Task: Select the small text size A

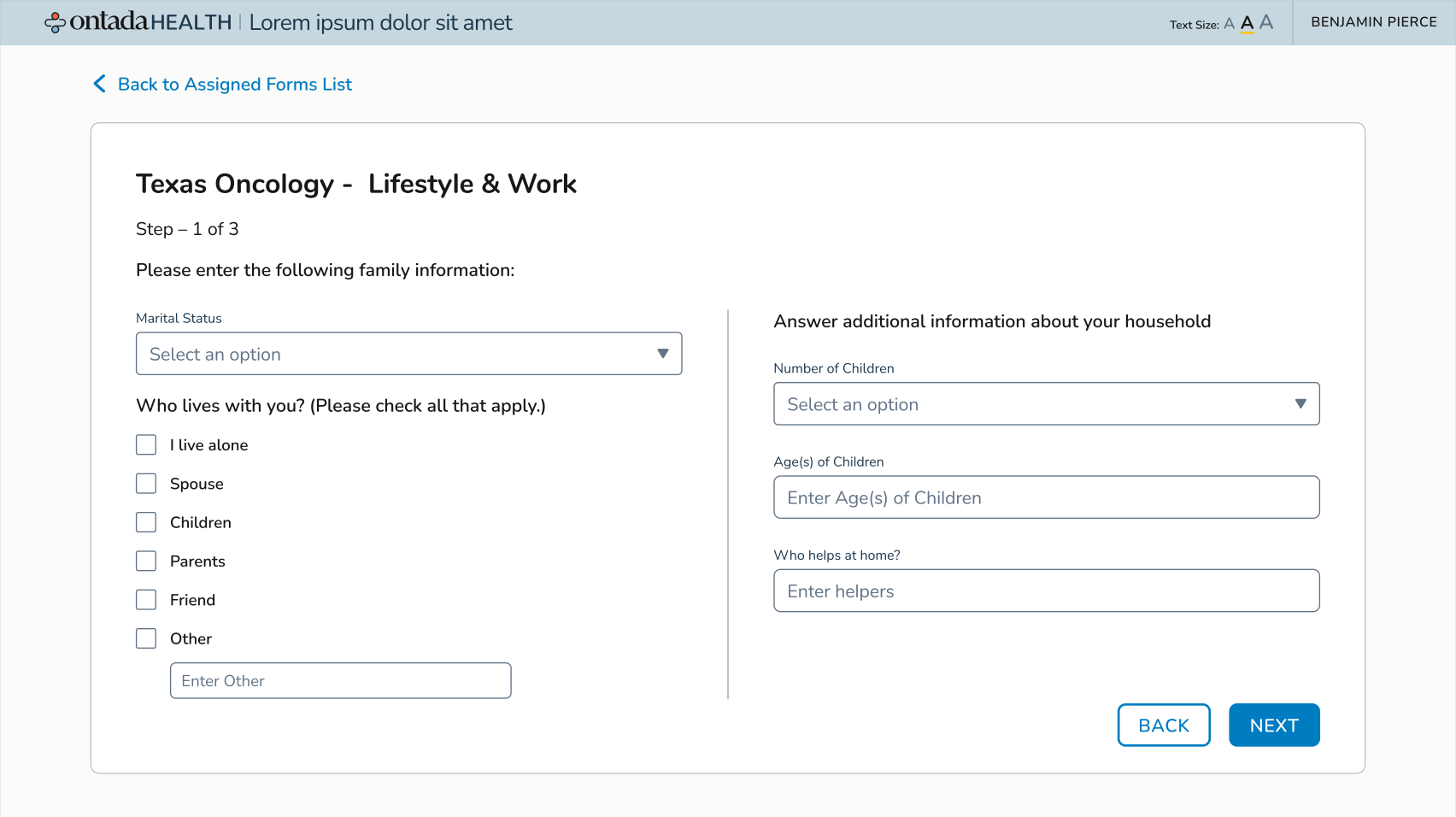Action: [1229, 24]
